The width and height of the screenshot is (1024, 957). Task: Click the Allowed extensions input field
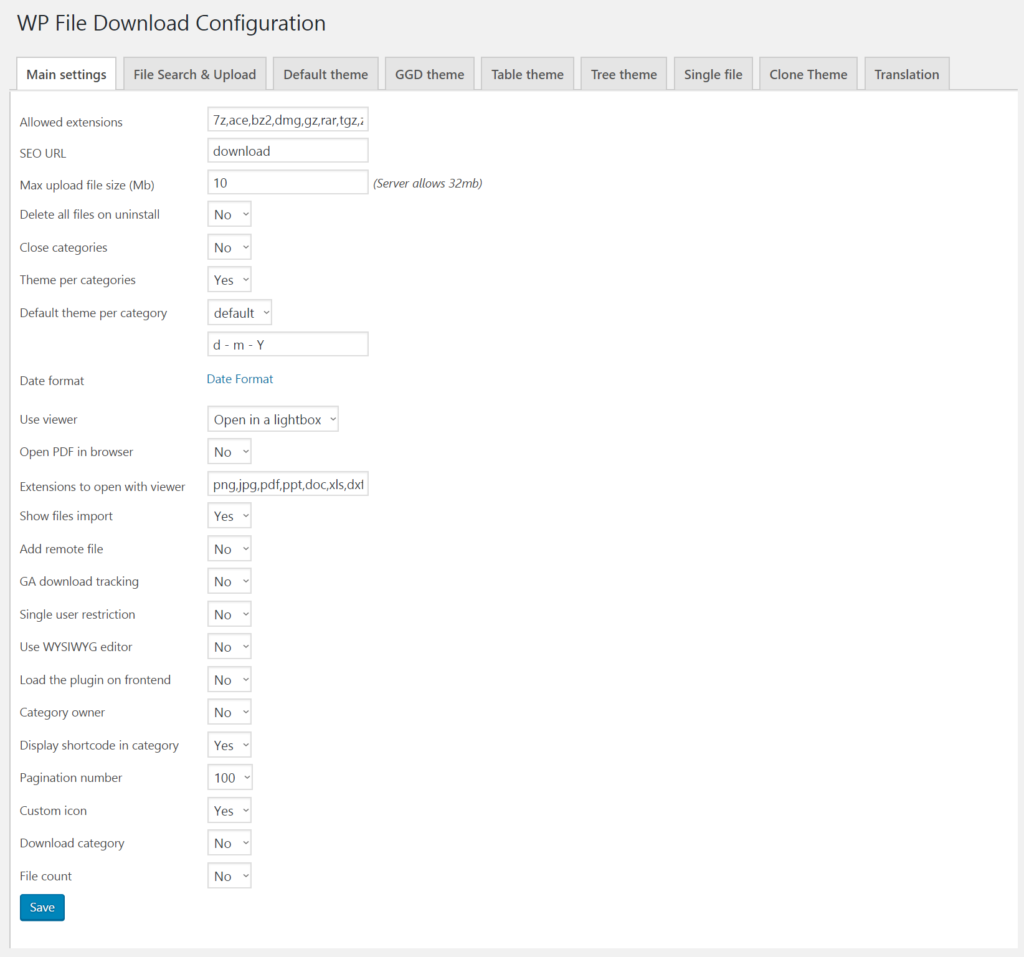click(x=287, y=120)
